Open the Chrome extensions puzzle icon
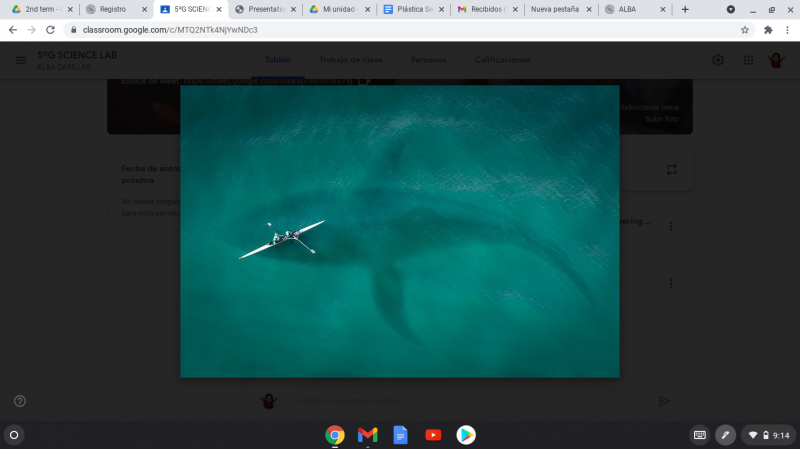The height and width of the screenshot is (449, 800). click(768, 30)
